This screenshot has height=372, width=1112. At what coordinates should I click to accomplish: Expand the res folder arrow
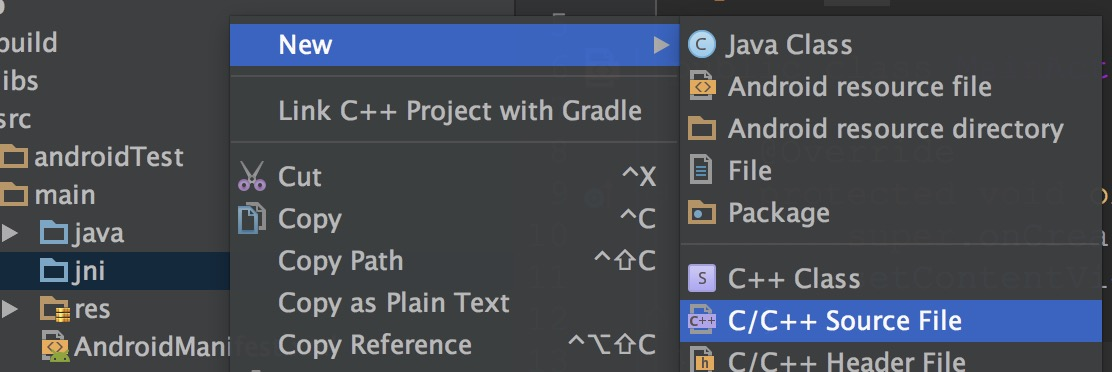pyautogui.click(x=9, y=309)
